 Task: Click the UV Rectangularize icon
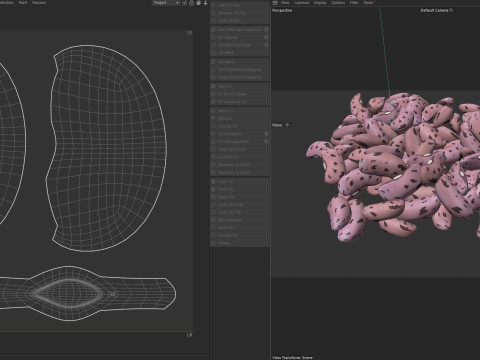click(x=213, y=141)
